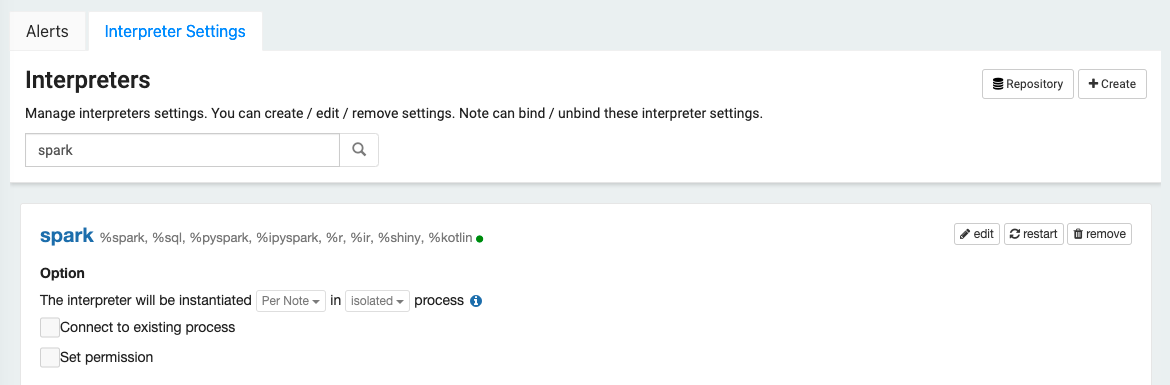Open the Repository database button
1170x385 pixels.
(x=1027, y=84)
